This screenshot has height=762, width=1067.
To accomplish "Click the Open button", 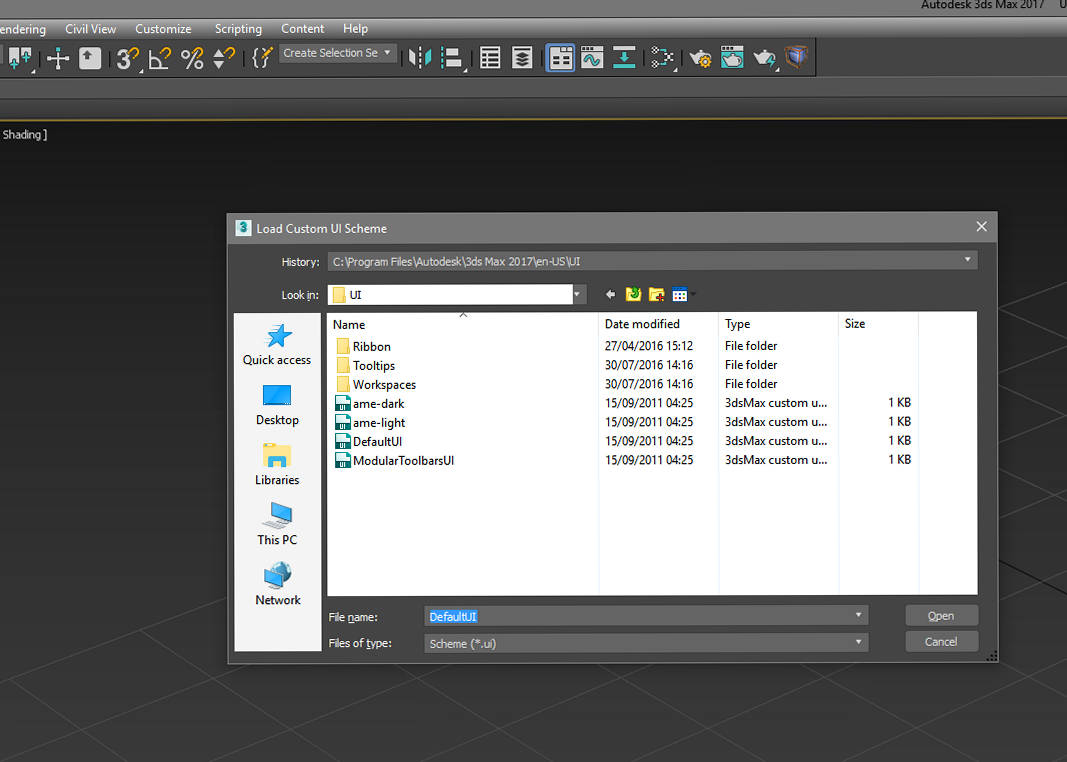I will click(941, 616).
